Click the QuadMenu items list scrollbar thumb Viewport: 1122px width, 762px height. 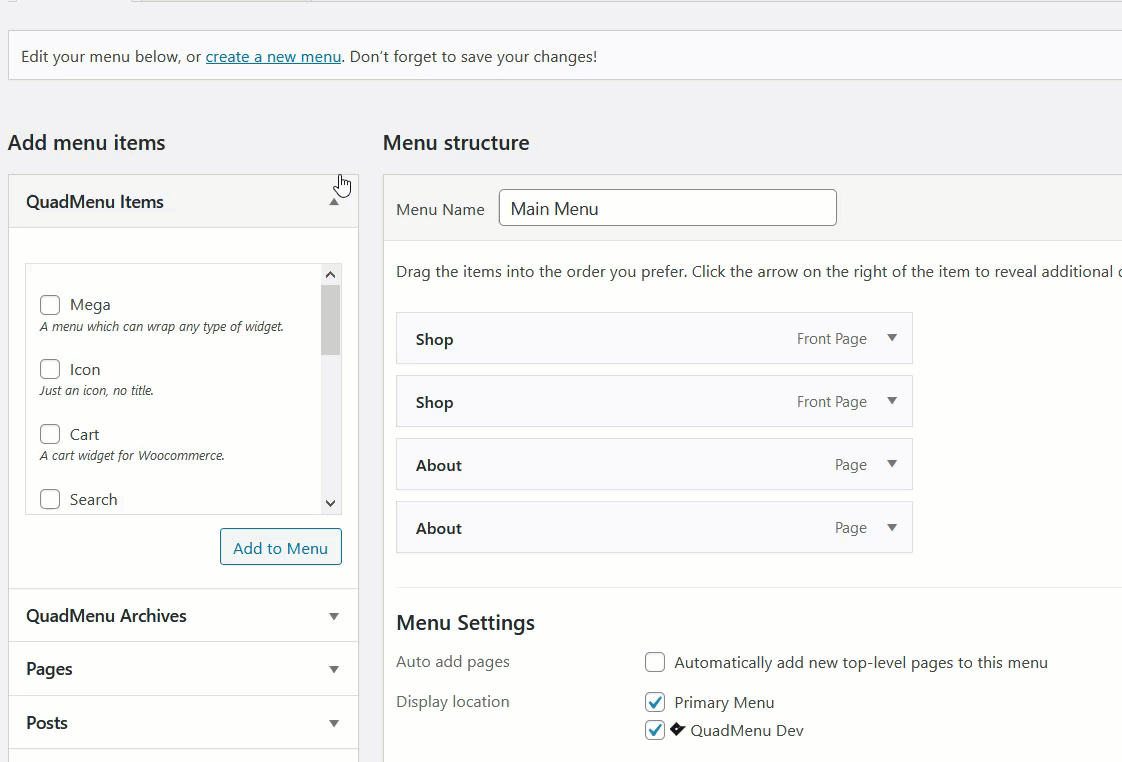pyautogui.click(x=330, y=320)
